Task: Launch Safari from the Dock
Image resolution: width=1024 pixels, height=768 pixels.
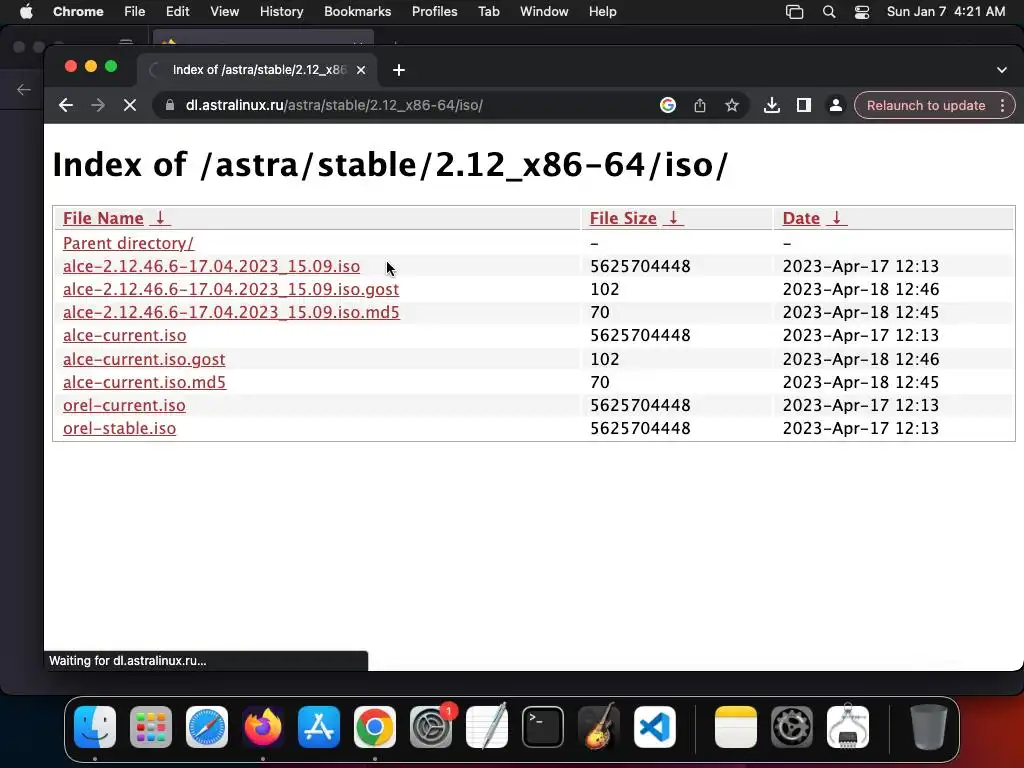Action: point(207,727)
